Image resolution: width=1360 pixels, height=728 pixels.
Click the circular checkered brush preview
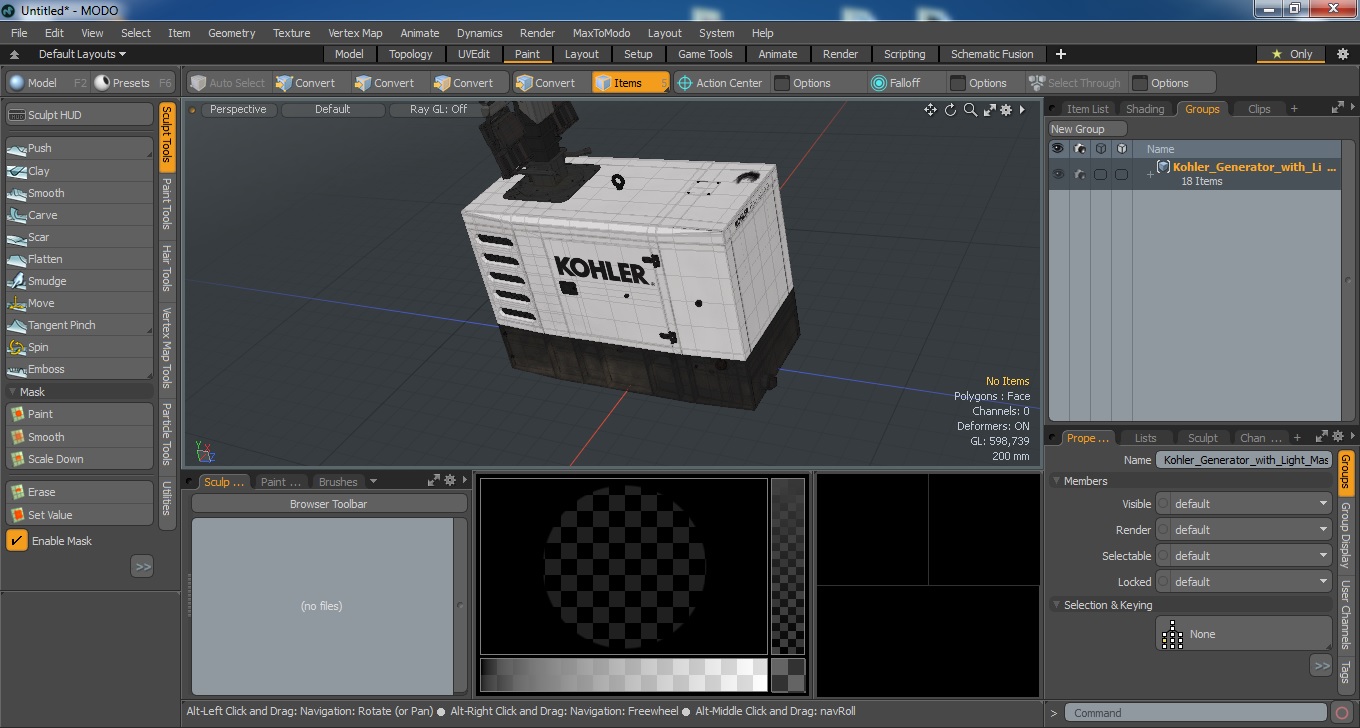pyautogui.click(x=624, y=566)
